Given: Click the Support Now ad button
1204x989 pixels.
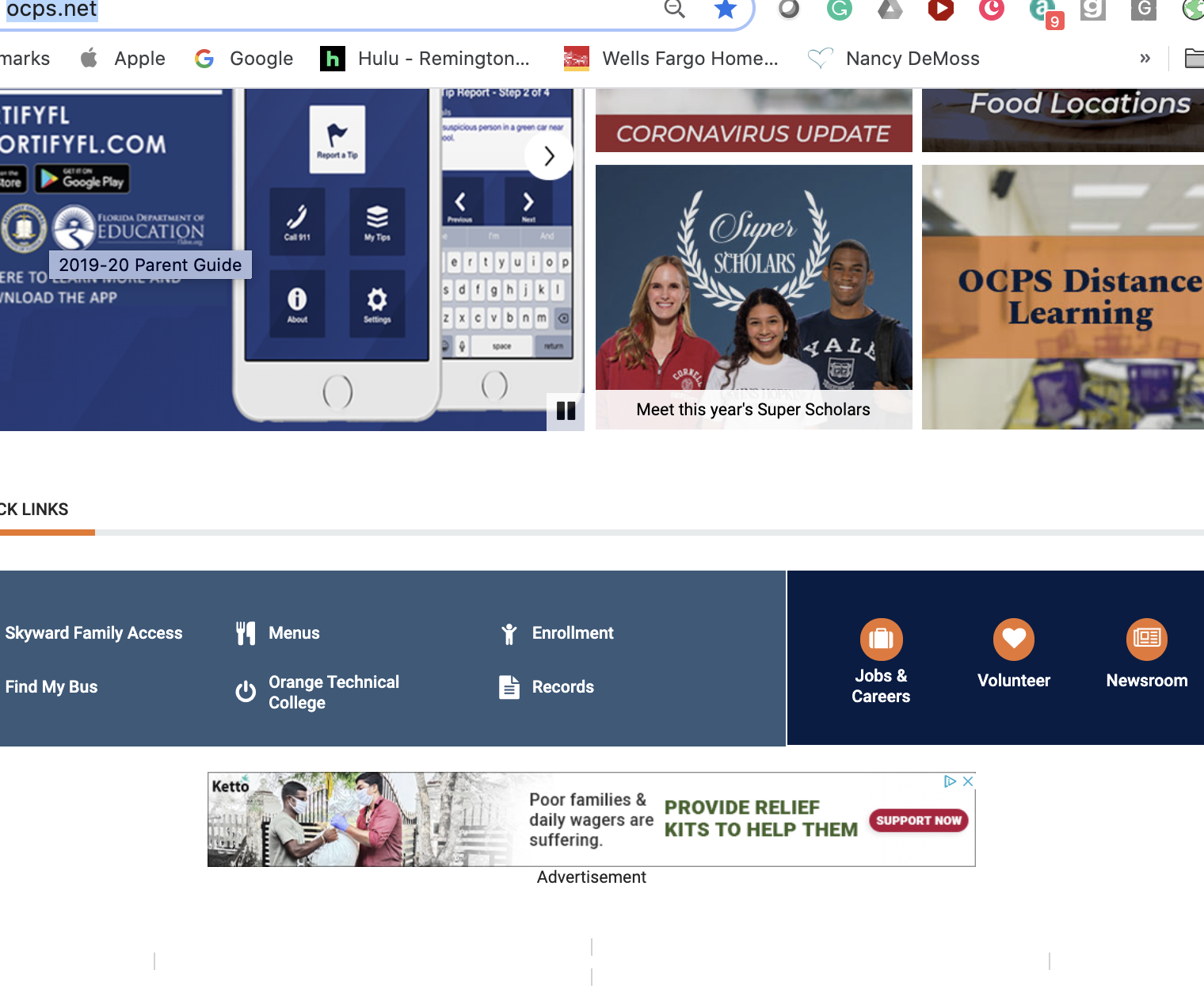Looking at the screenshot, I should click(x=919, y=820).
